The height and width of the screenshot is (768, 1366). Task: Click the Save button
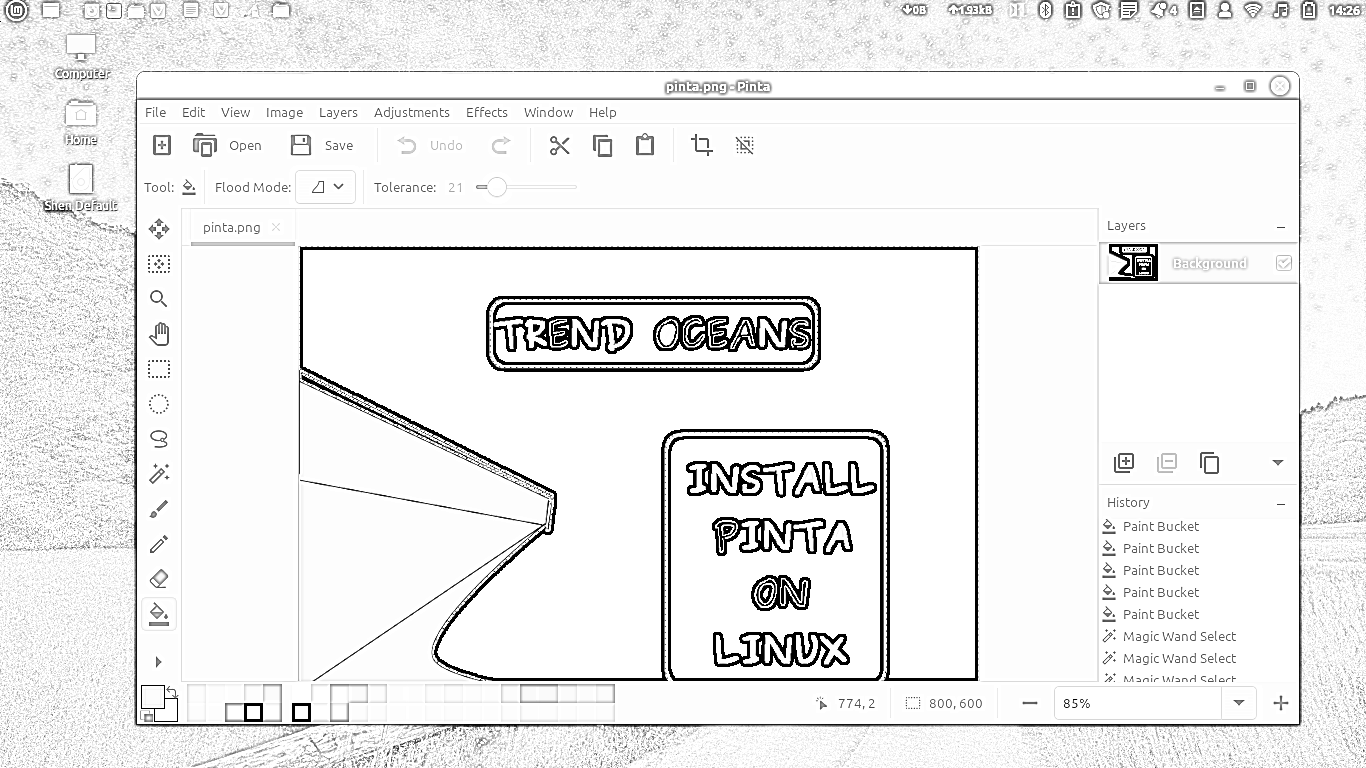coord(322,146)
